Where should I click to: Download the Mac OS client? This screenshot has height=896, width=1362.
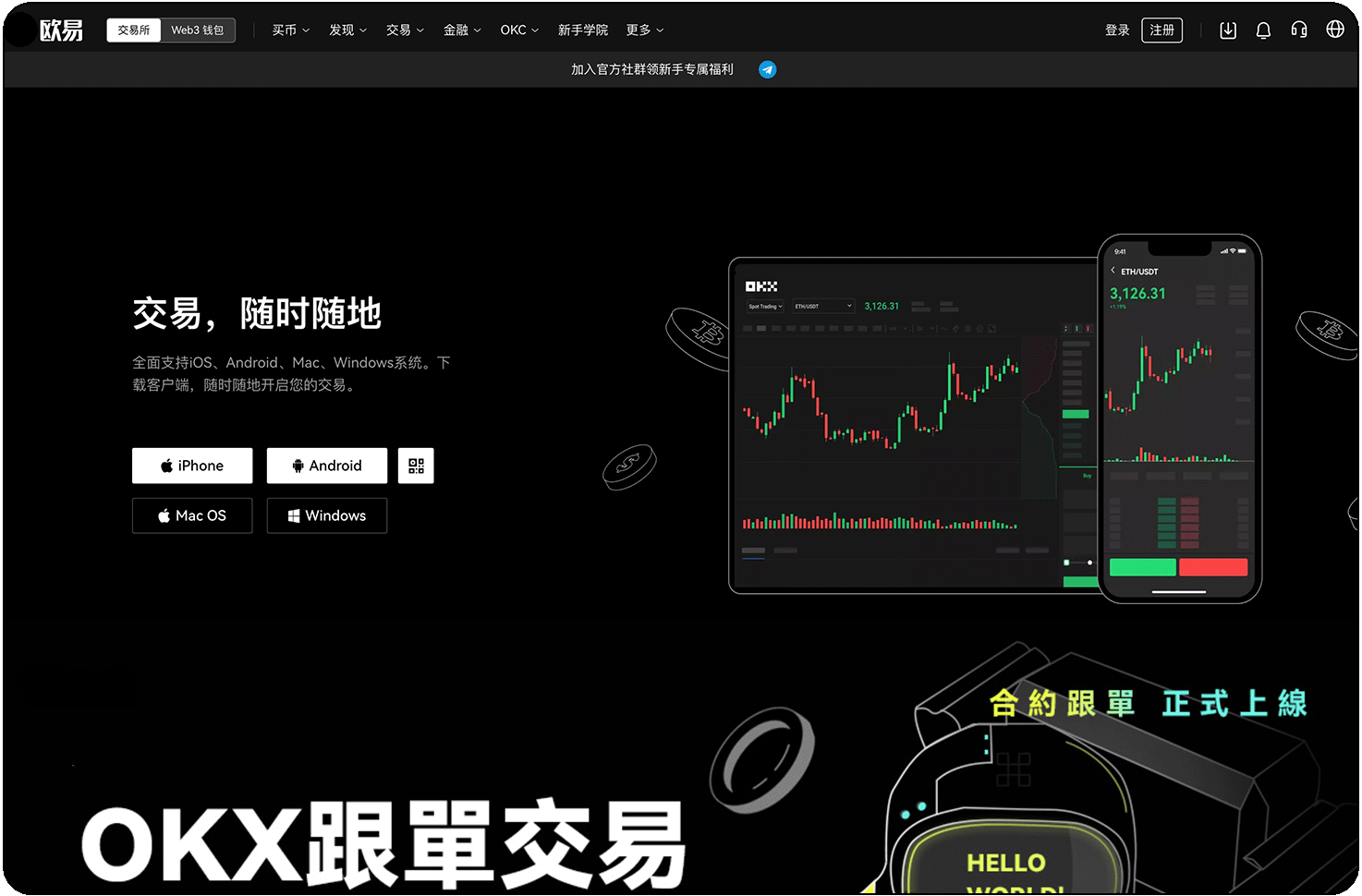point(192,515)
